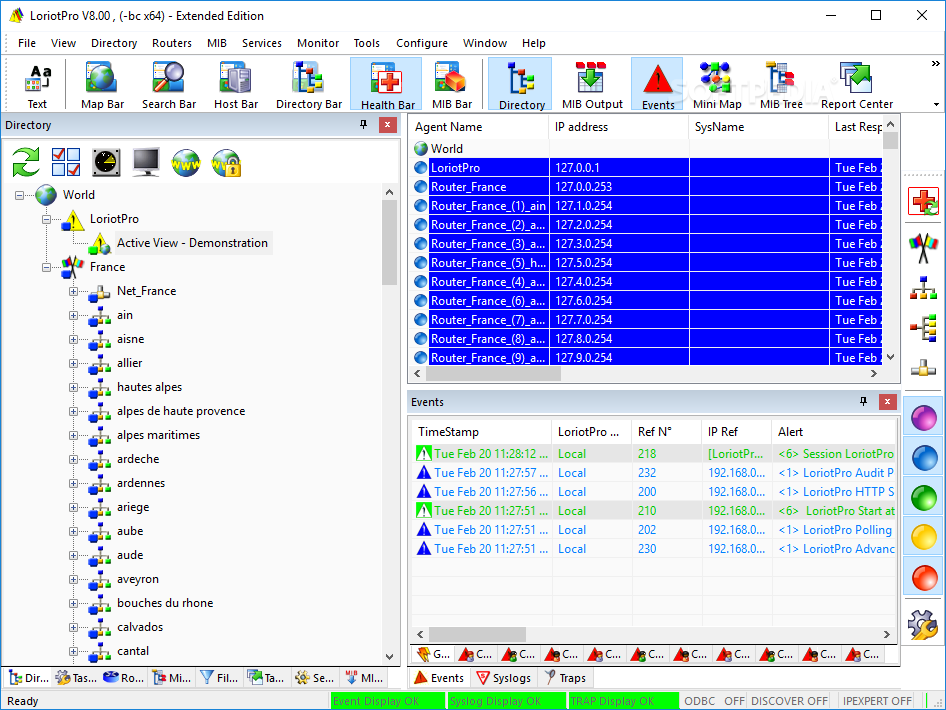The image size is (946, 710).
Task: Select Active View - Demonstration tree item
Action: (192, 243)
